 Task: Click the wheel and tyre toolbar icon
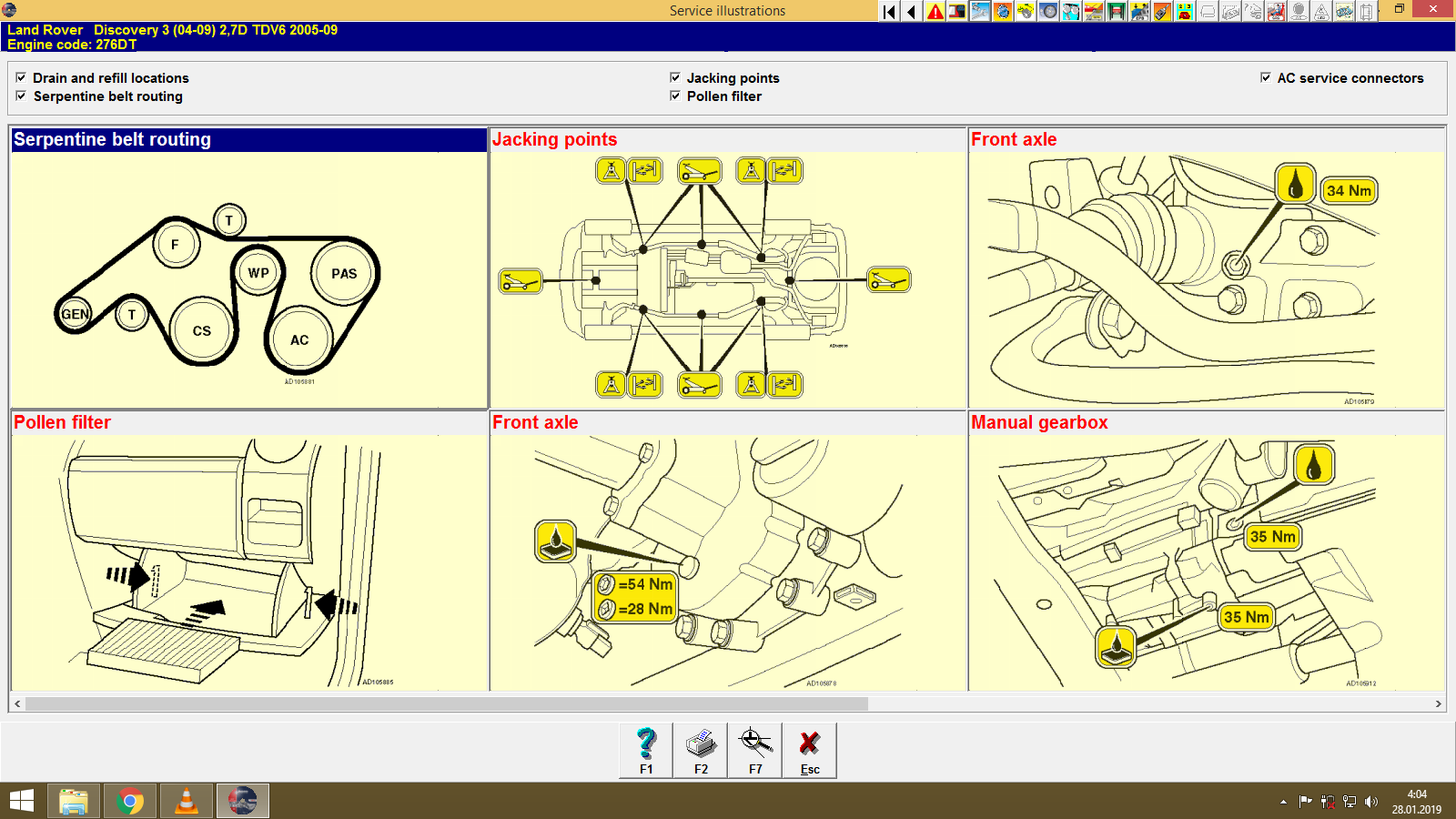click(x=1048, y=11)
